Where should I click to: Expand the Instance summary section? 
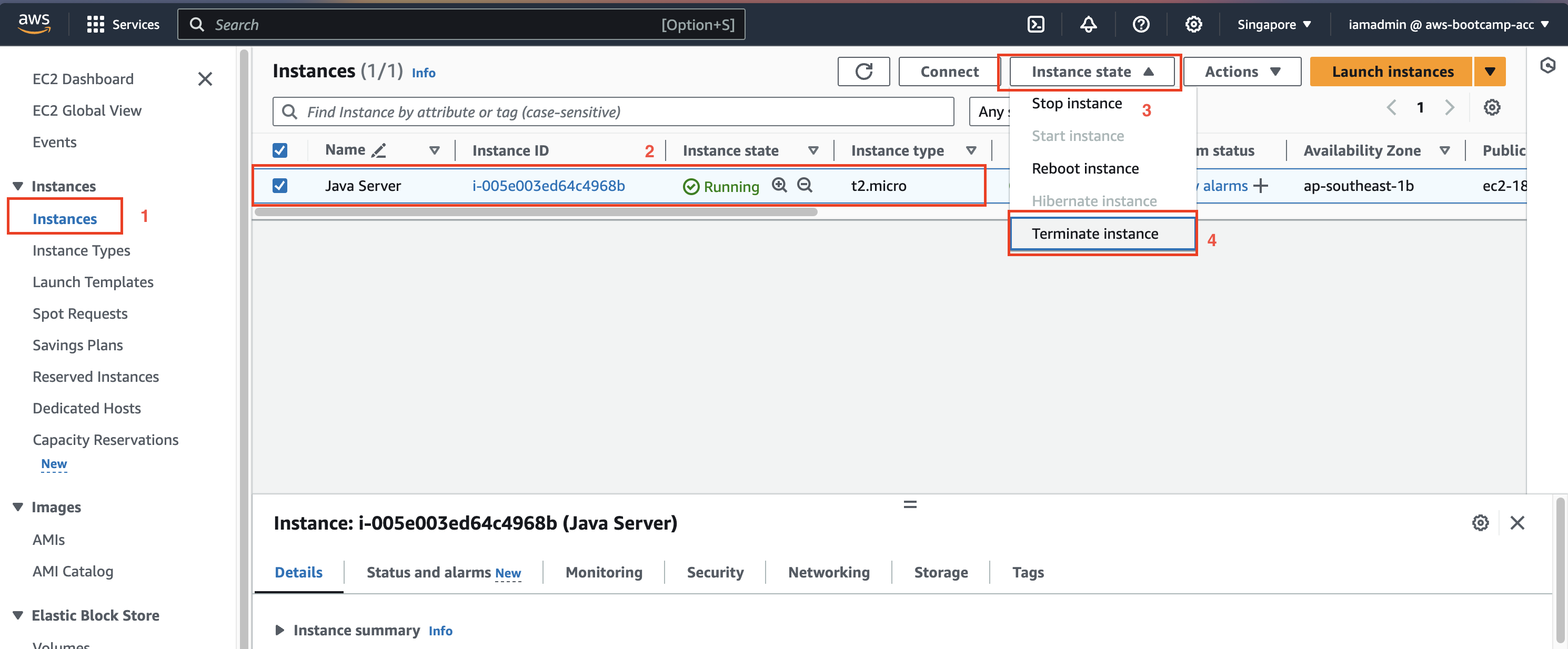(280, 630)
